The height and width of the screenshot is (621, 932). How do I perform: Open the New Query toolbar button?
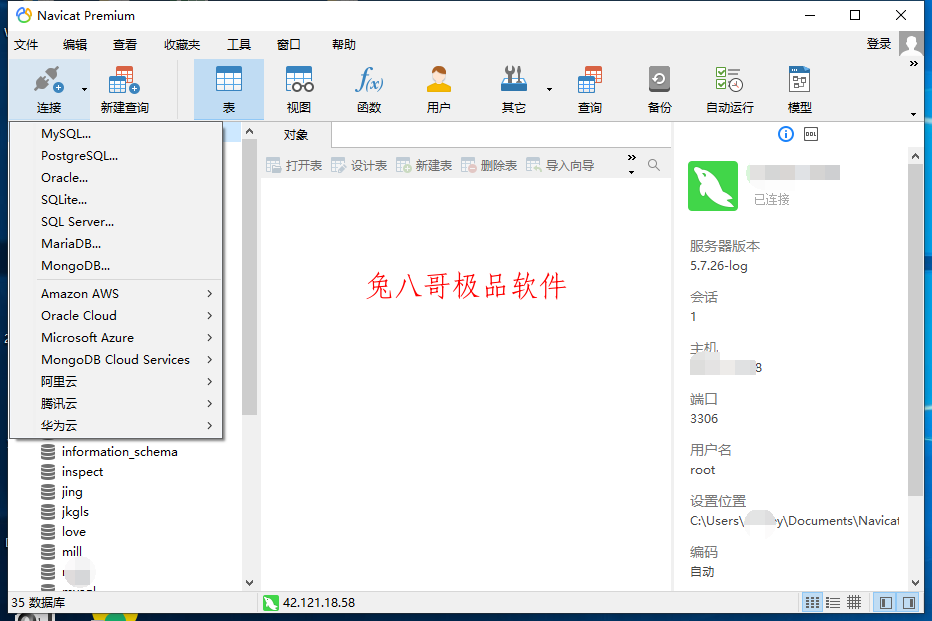[124, 89]
